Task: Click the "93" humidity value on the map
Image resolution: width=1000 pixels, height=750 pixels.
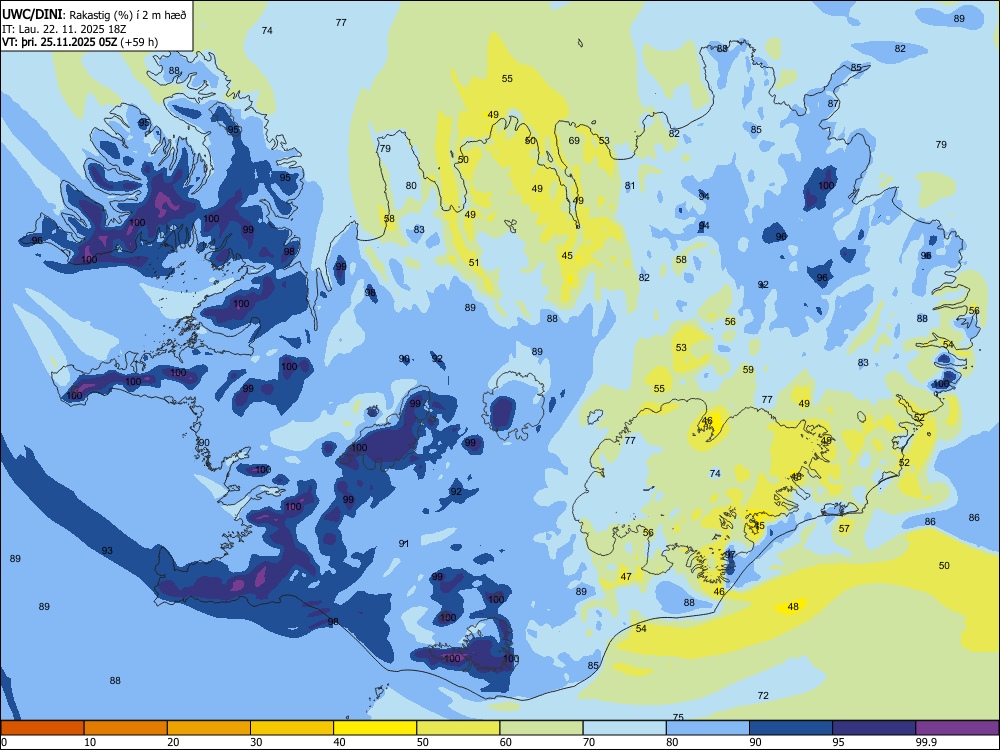Action: pyautogui.click(x=107, y=550)
